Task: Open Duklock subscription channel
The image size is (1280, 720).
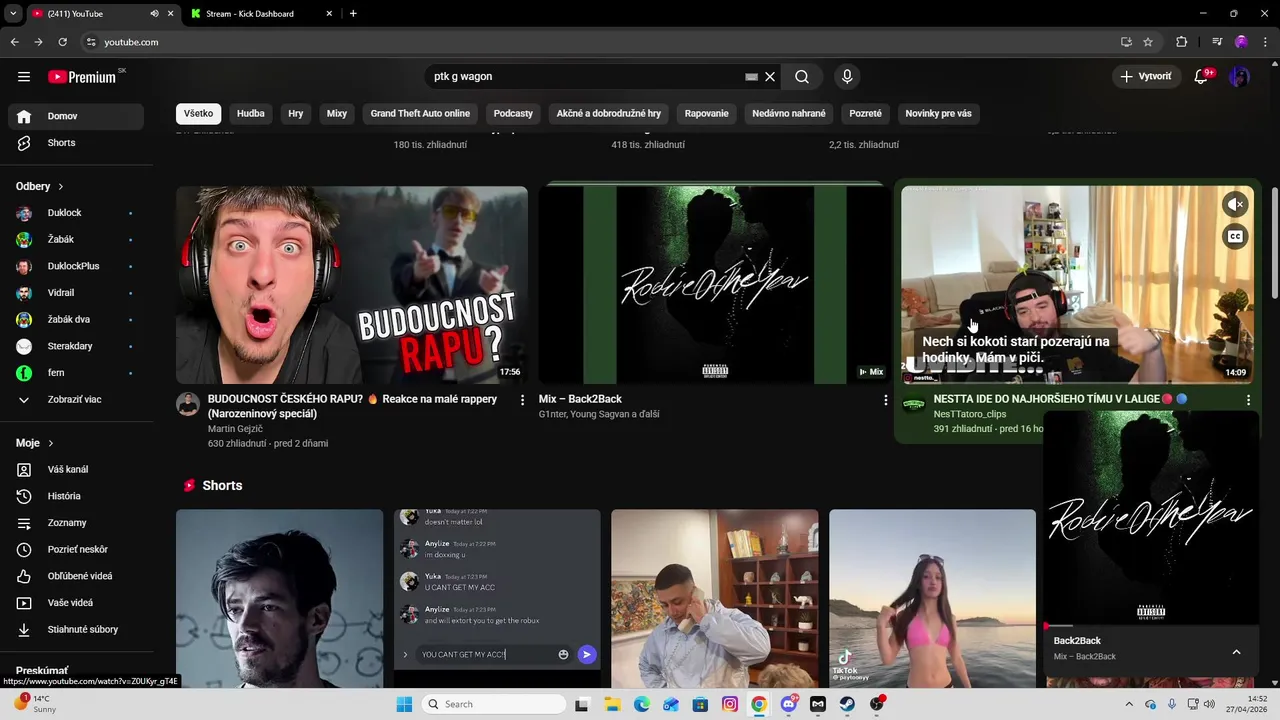Action: coord(76,213)
